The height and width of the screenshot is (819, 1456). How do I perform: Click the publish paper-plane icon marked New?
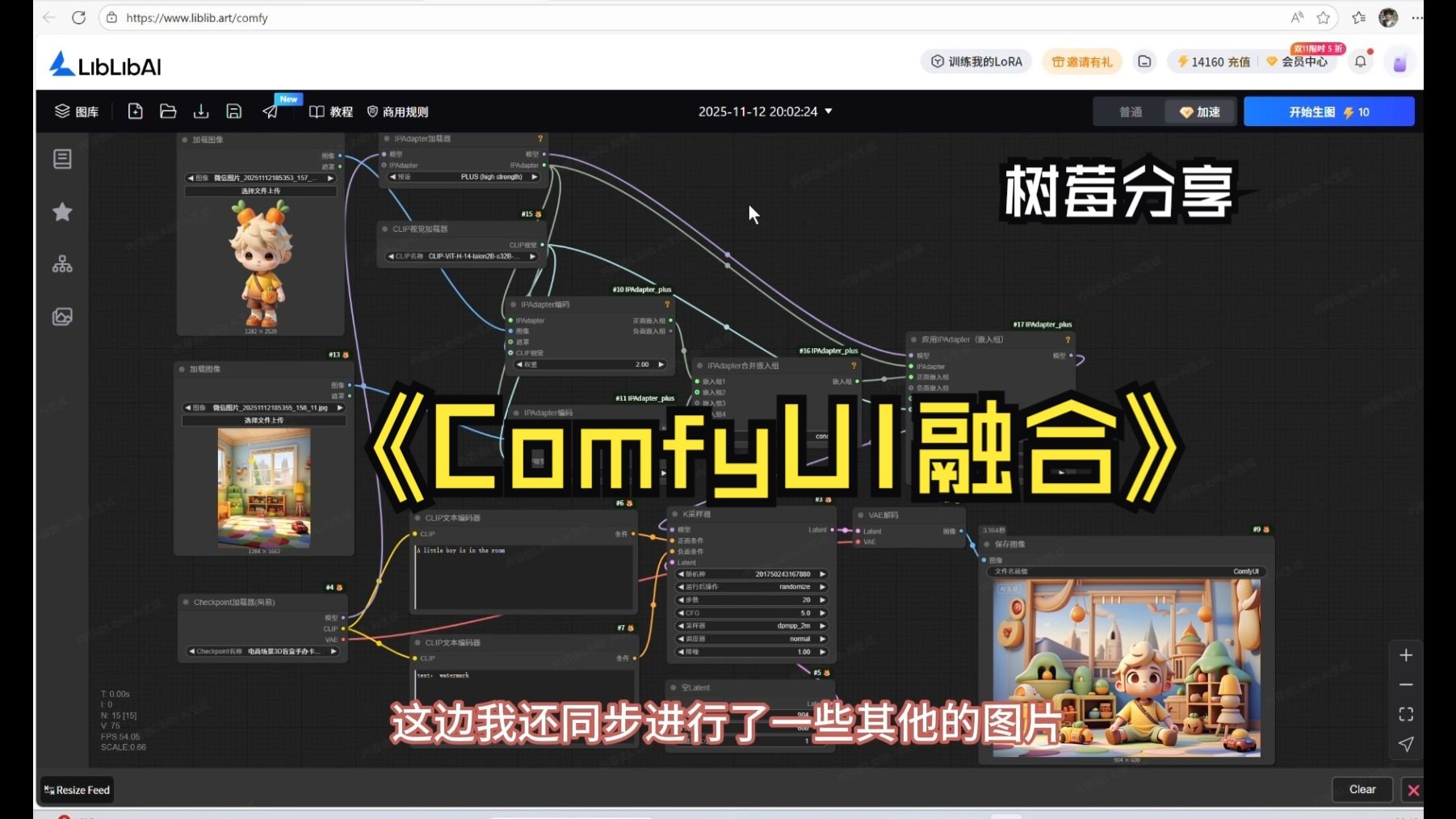click(271, 111)
